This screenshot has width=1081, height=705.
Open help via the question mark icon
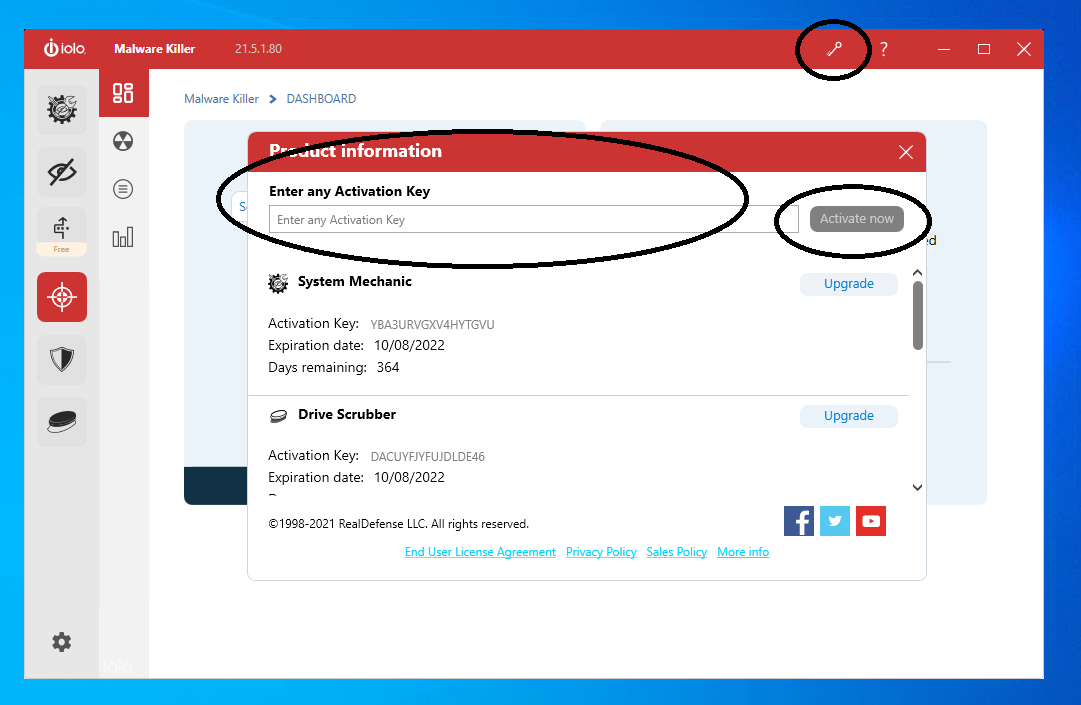click(x=883, y=49)
